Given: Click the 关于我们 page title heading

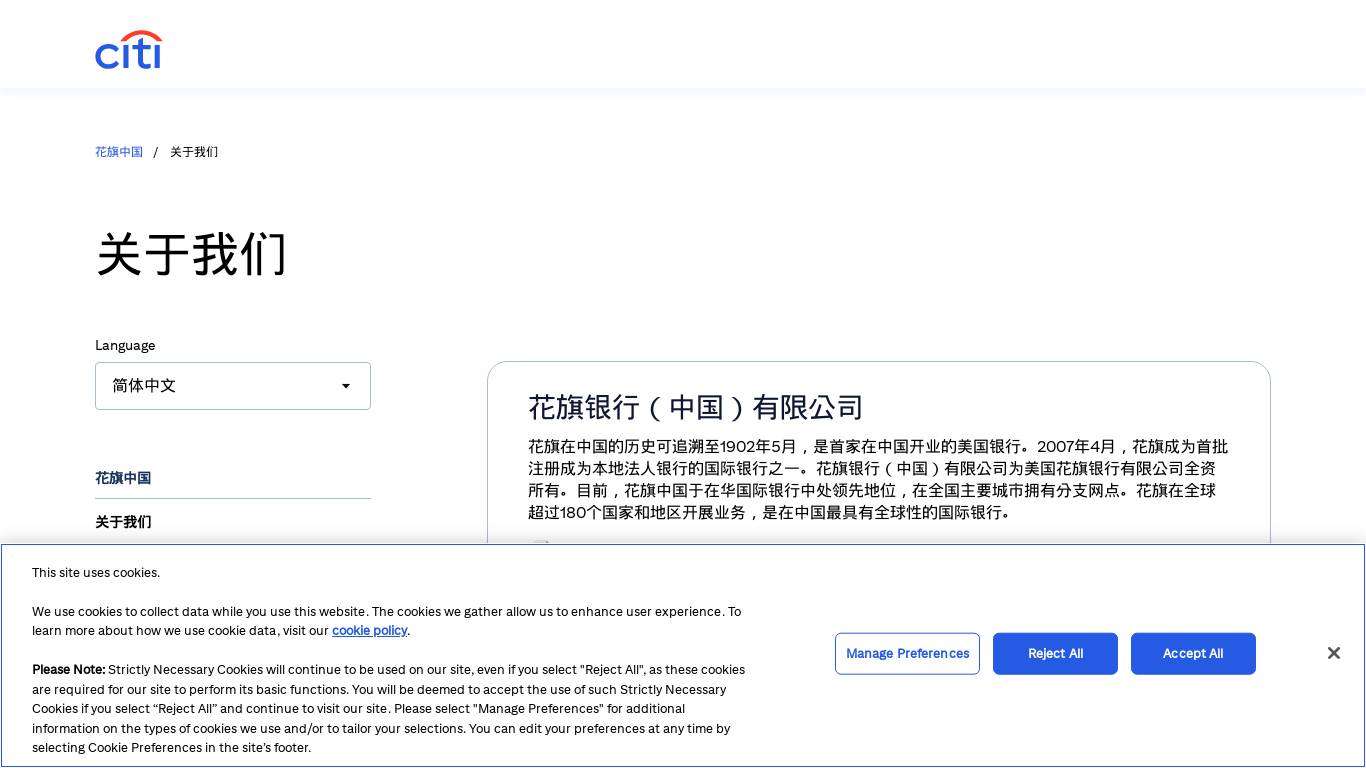Looking at the screenshot, I should click(191, 254).
